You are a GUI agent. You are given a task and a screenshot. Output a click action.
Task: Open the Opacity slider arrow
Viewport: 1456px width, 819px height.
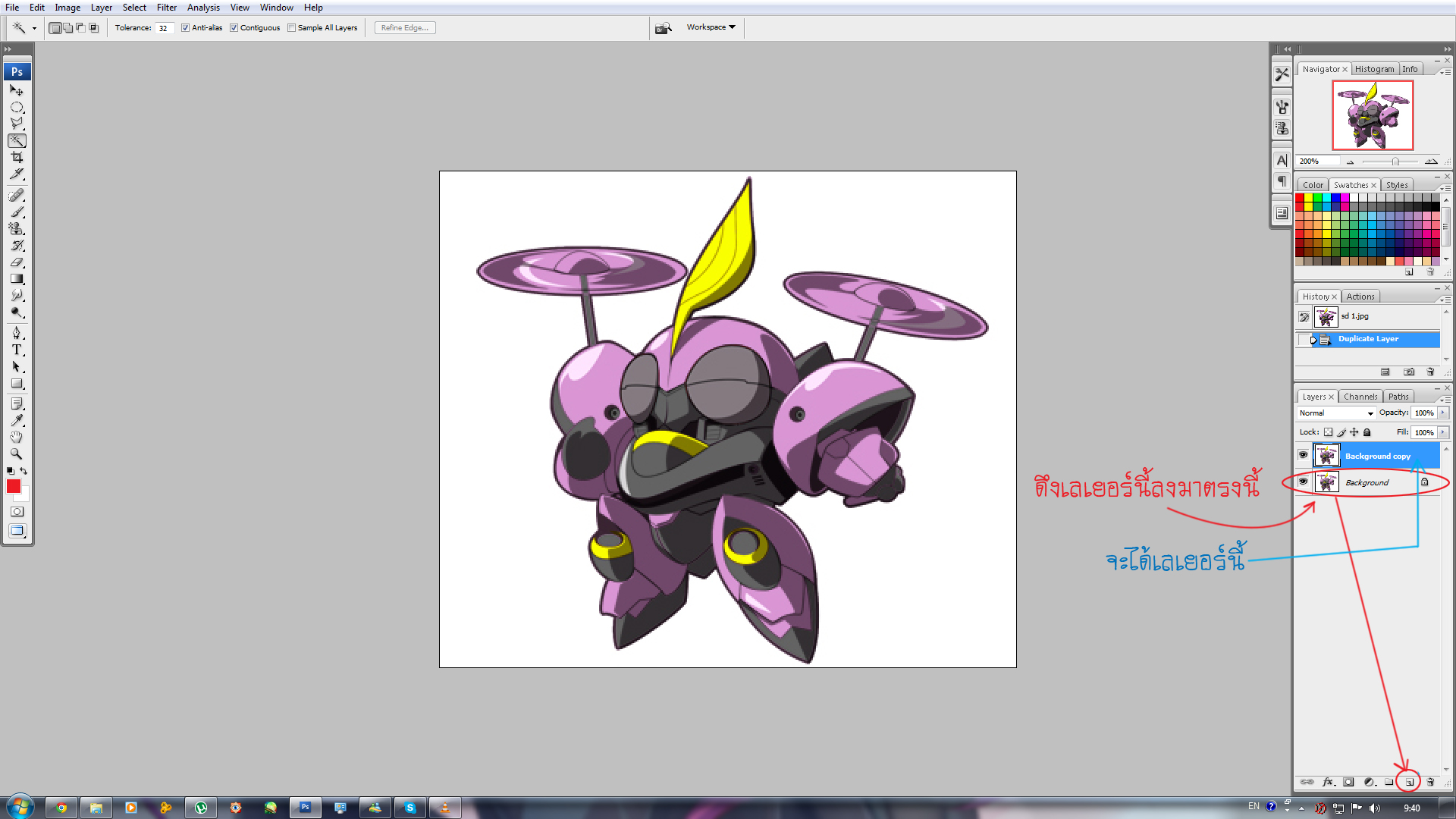(1443, 413)
